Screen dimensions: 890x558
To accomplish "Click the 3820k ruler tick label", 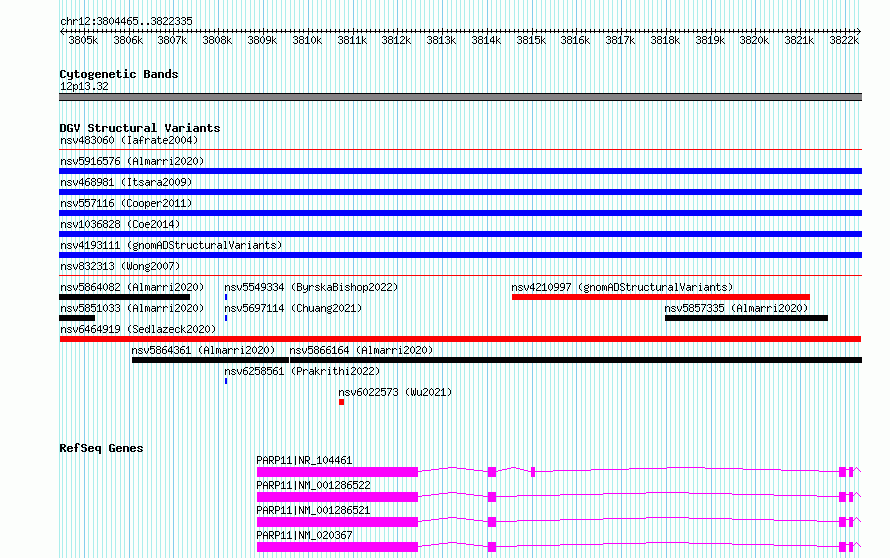I will [754, 41].
